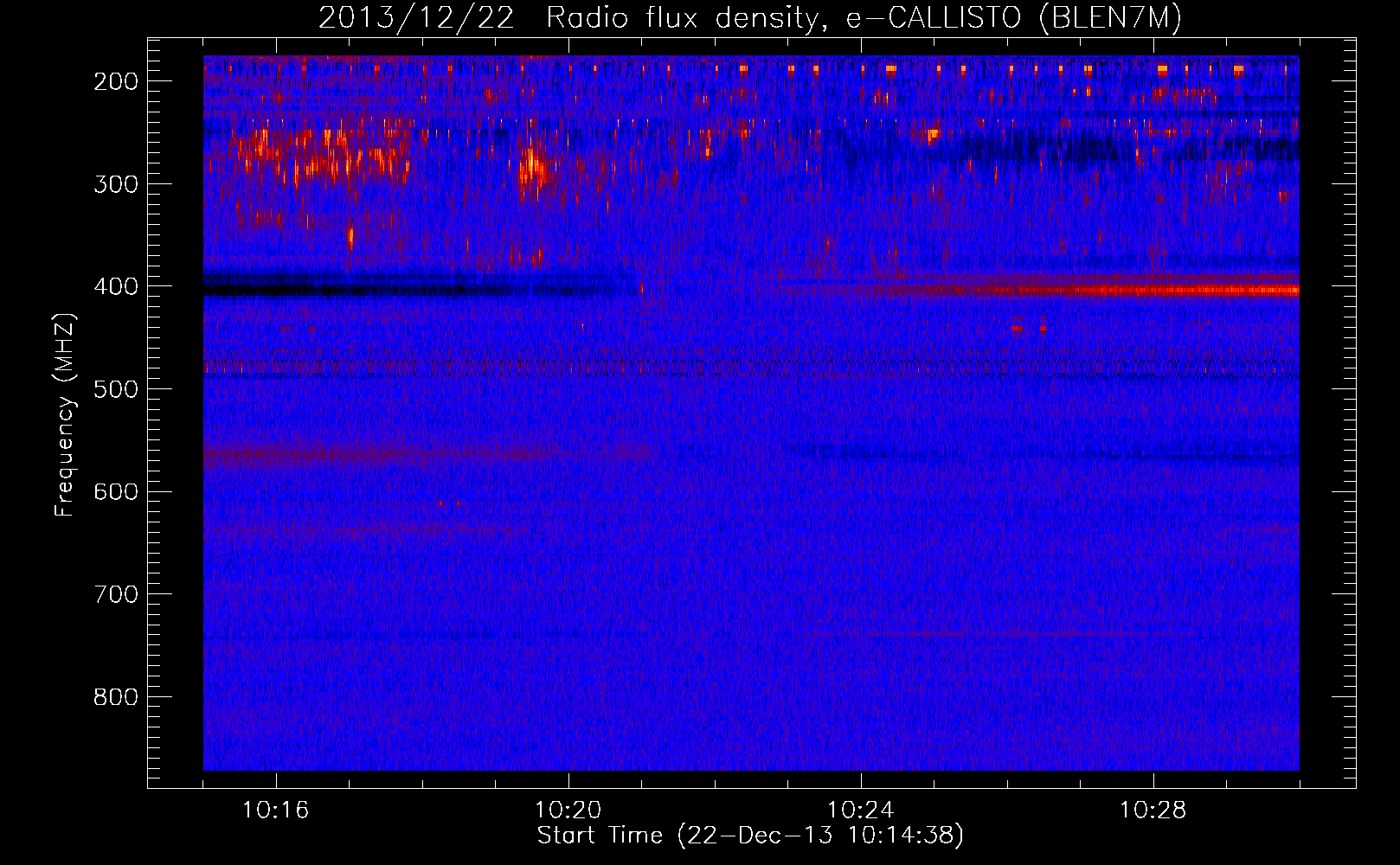Click the 200 frequency tick label

pyautogui.click(x=116, y=81)
